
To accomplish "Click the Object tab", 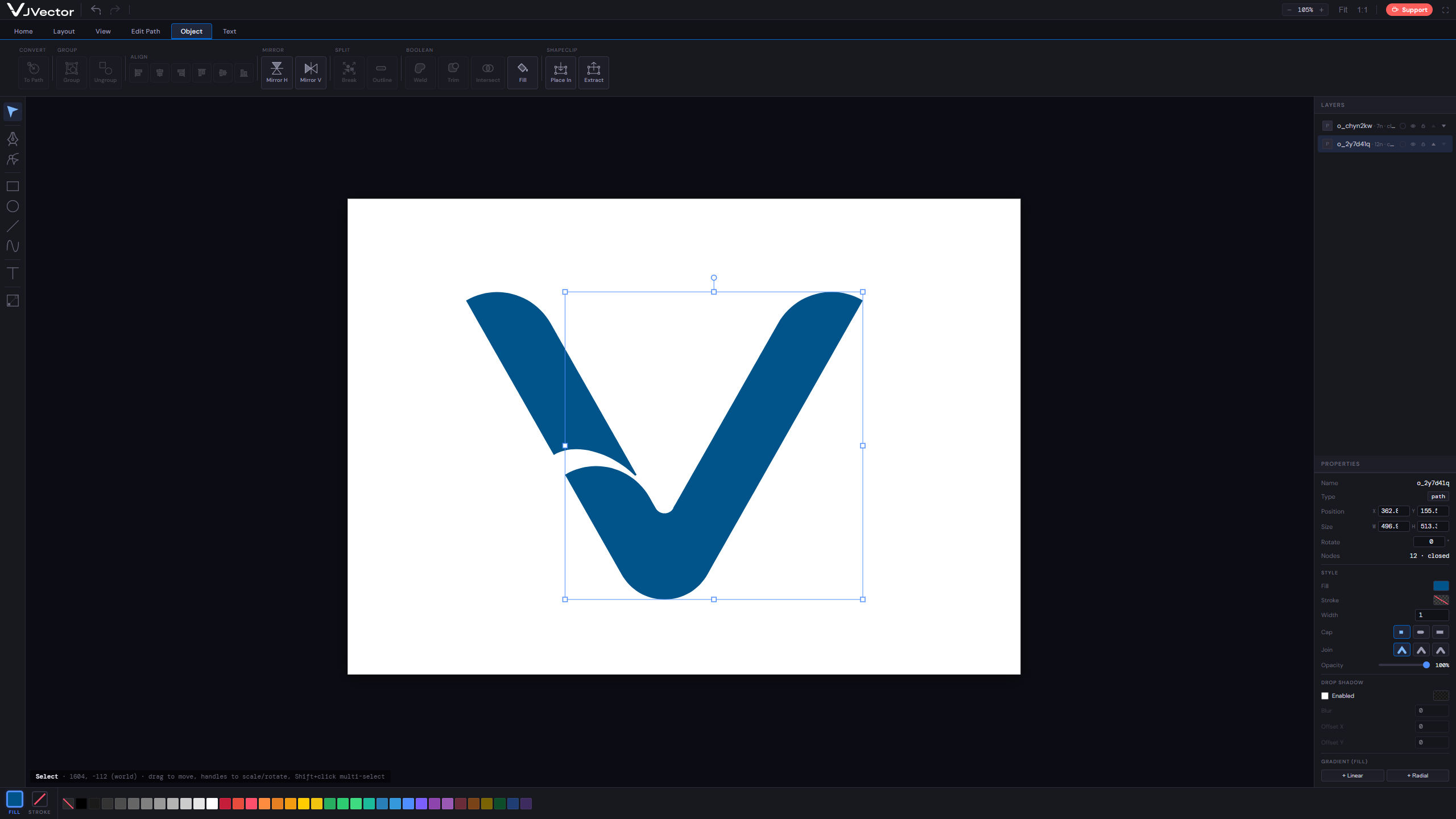I will point(192,31).
